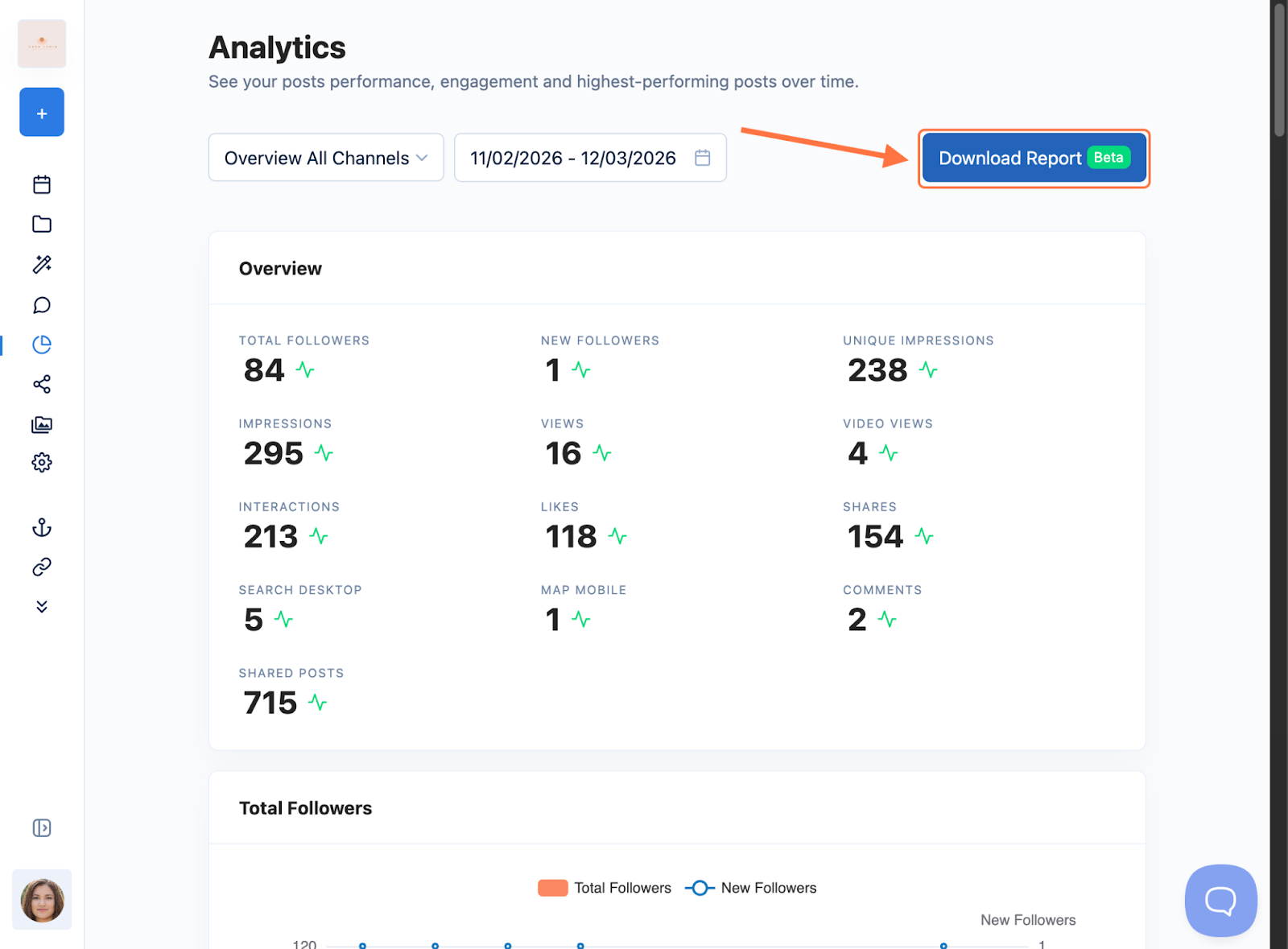Image resolution: width=1288 pixels, height=949 pixels.
Task: Toggle Total Followers legend swatch
Action: click(552, 888)
